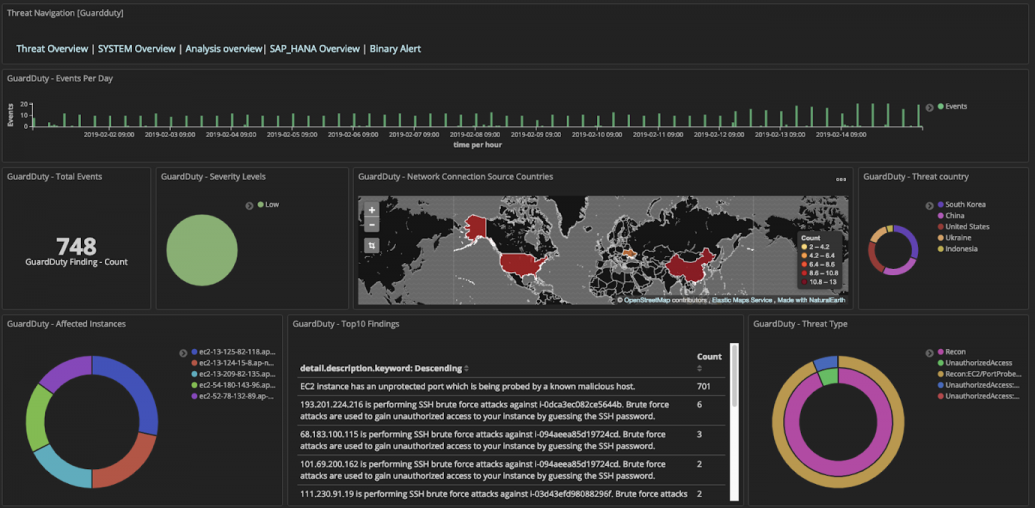Image resolution: width=1035 pixels, height=508 pixels.
Task: Select the Recon legend entry
Action: 952,352
